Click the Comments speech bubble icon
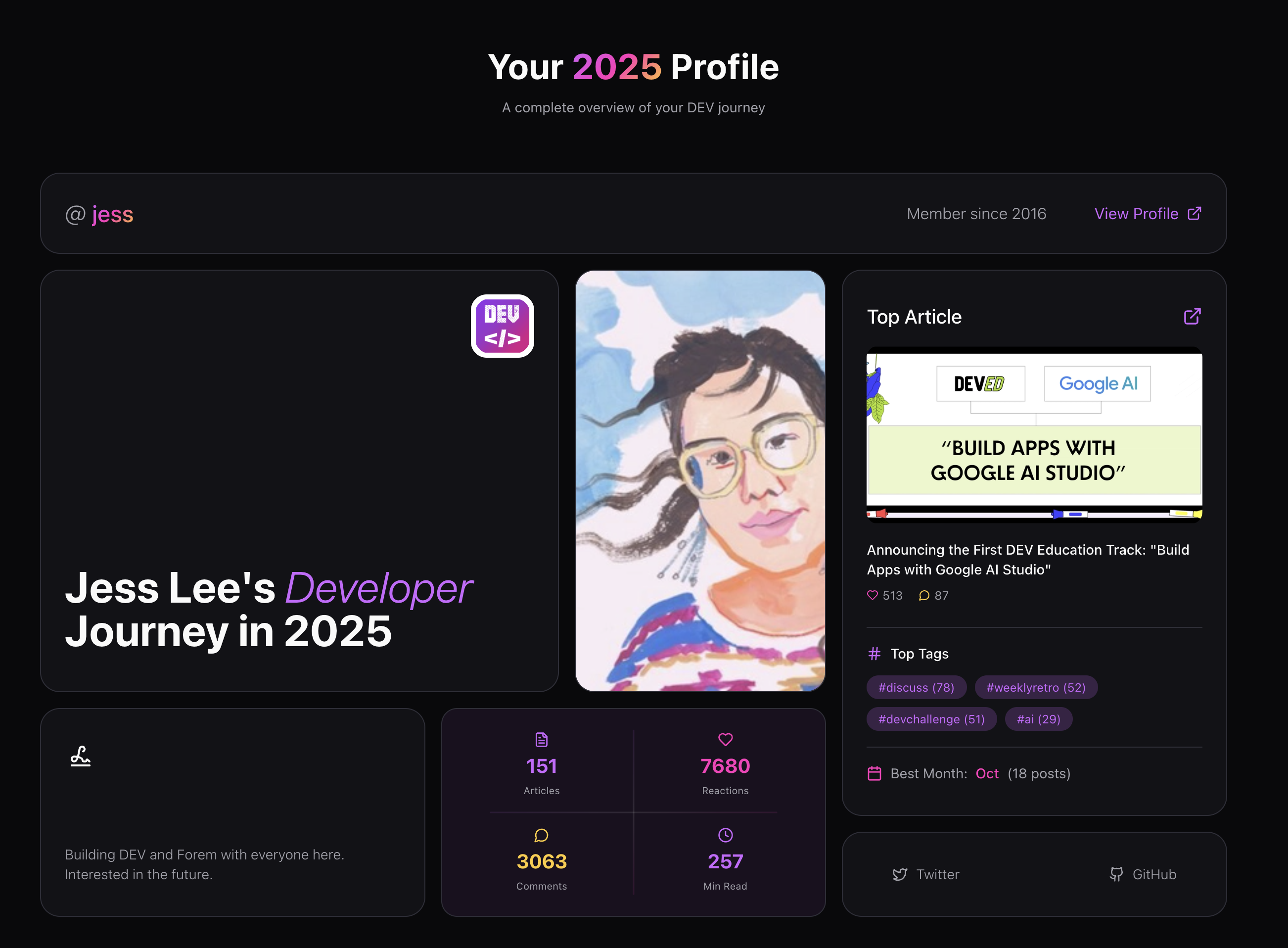 pos(542,835)
